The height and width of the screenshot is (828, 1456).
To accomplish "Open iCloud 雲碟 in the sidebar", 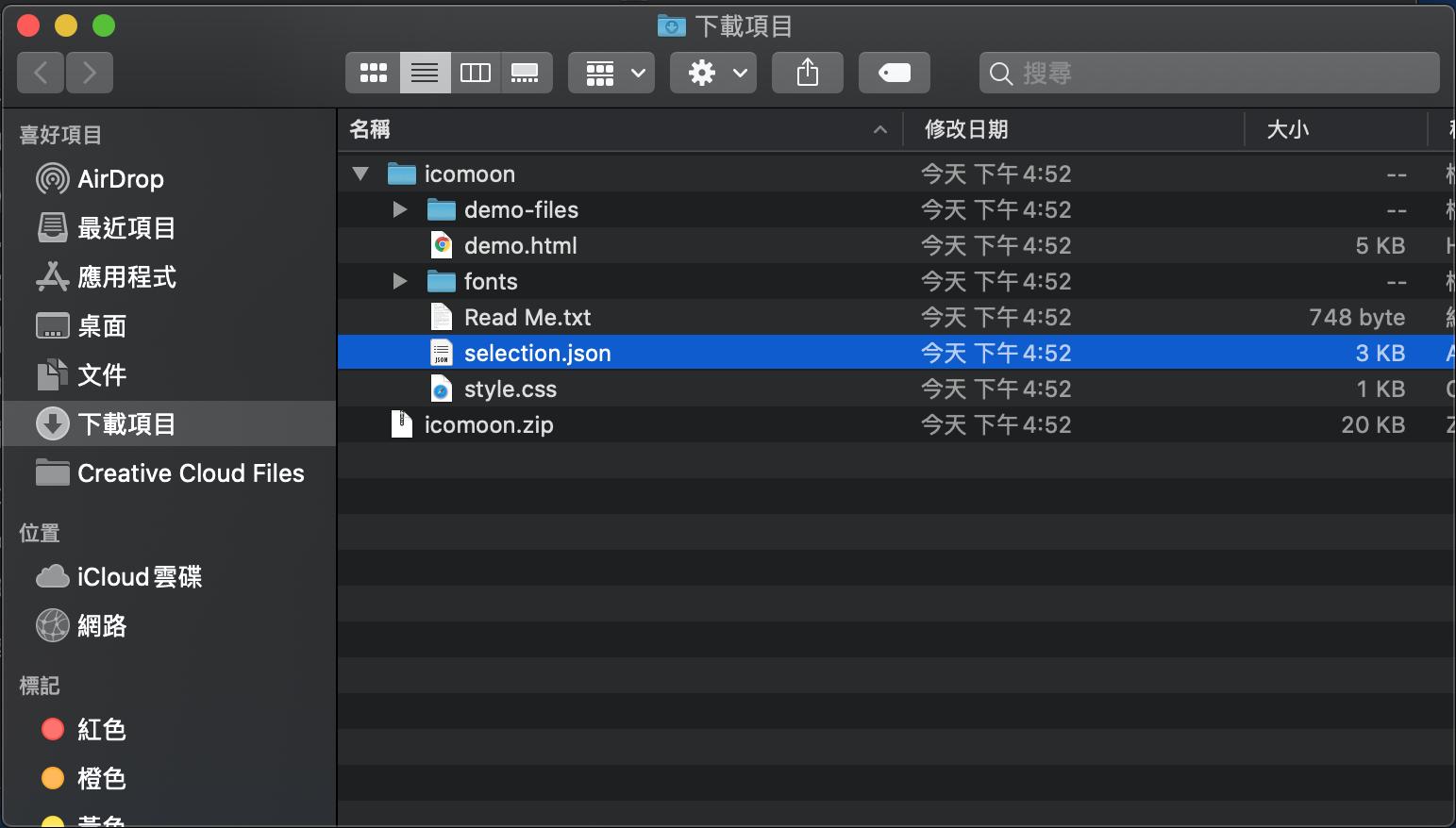I will [x=170, y=577].
